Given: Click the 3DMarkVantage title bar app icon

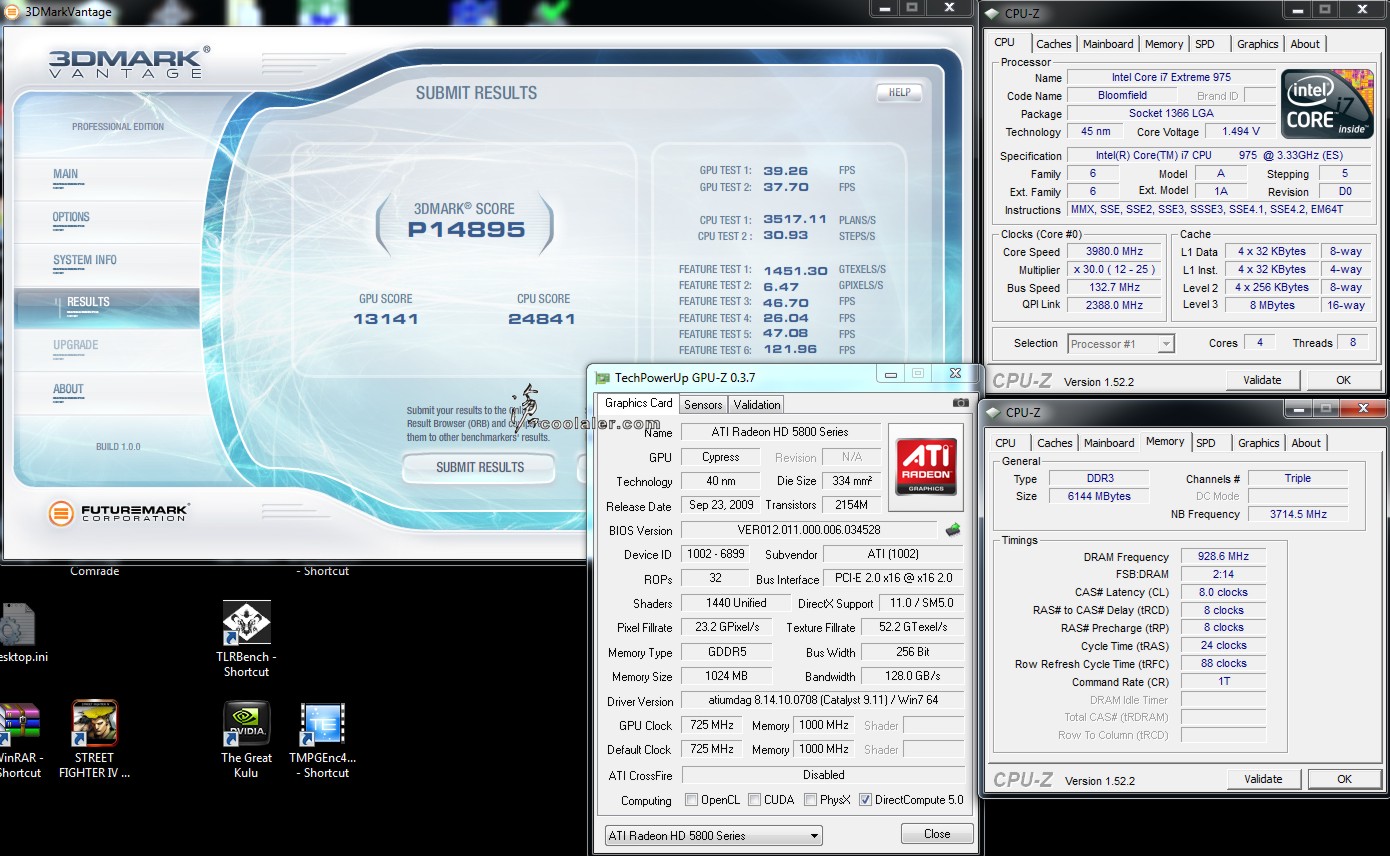Looking at the screenshot, I should 11,12.
